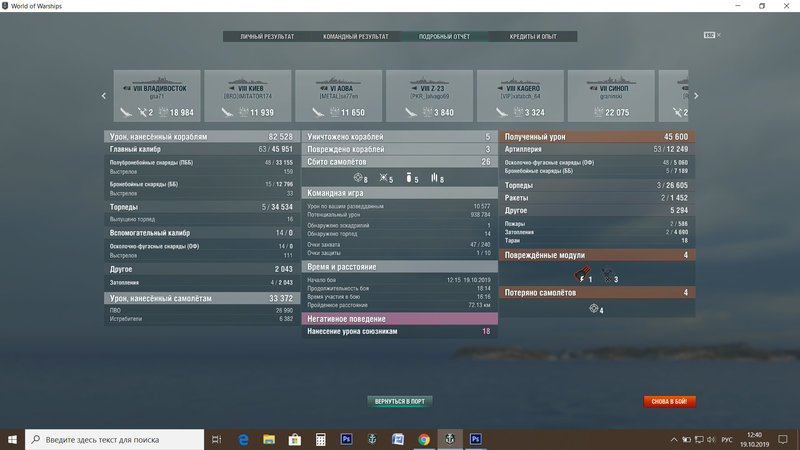
Task: Click the Ракеты received damage row
Action: tap(597, 198)
